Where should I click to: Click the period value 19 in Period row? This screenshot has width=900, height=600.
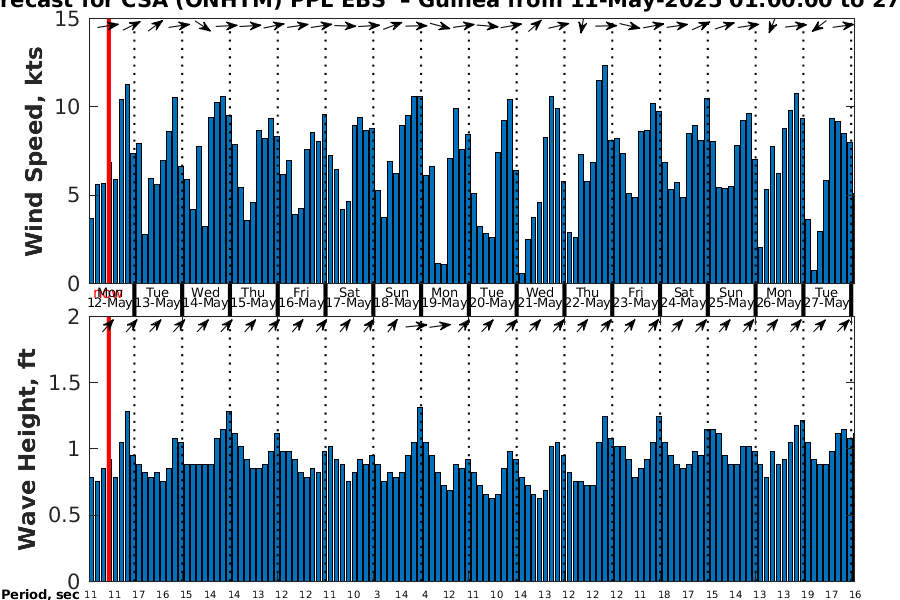tap(808, 595)
